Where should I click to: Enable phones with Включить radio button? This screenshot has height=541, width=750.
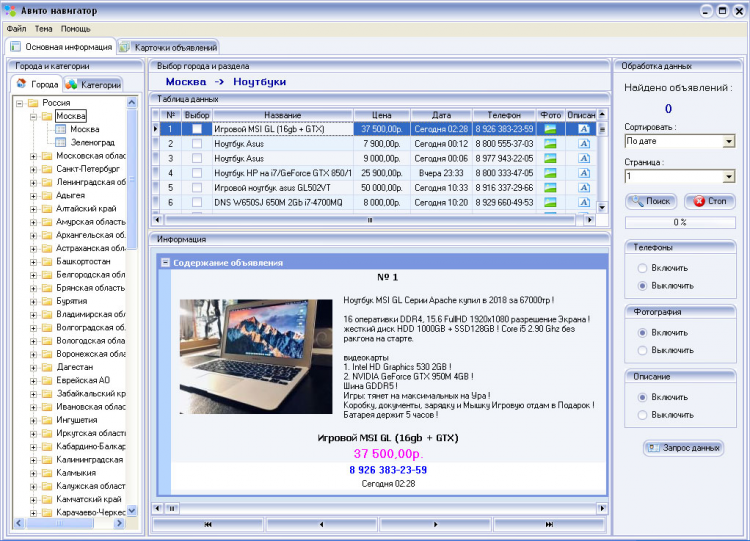tap(642, 268)
